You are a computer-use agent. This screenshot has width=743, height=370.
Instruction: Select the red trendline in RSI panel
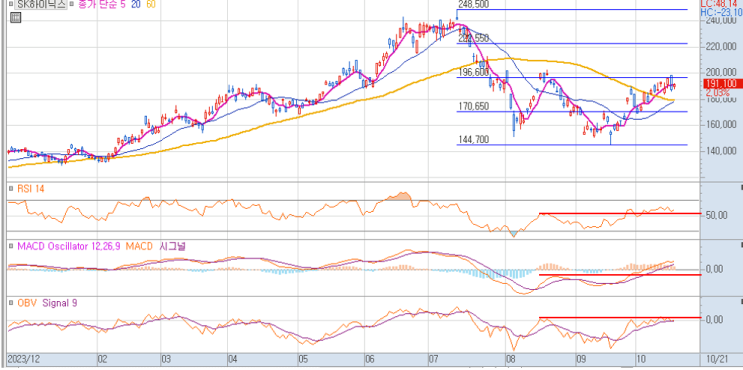click(620, 214)
